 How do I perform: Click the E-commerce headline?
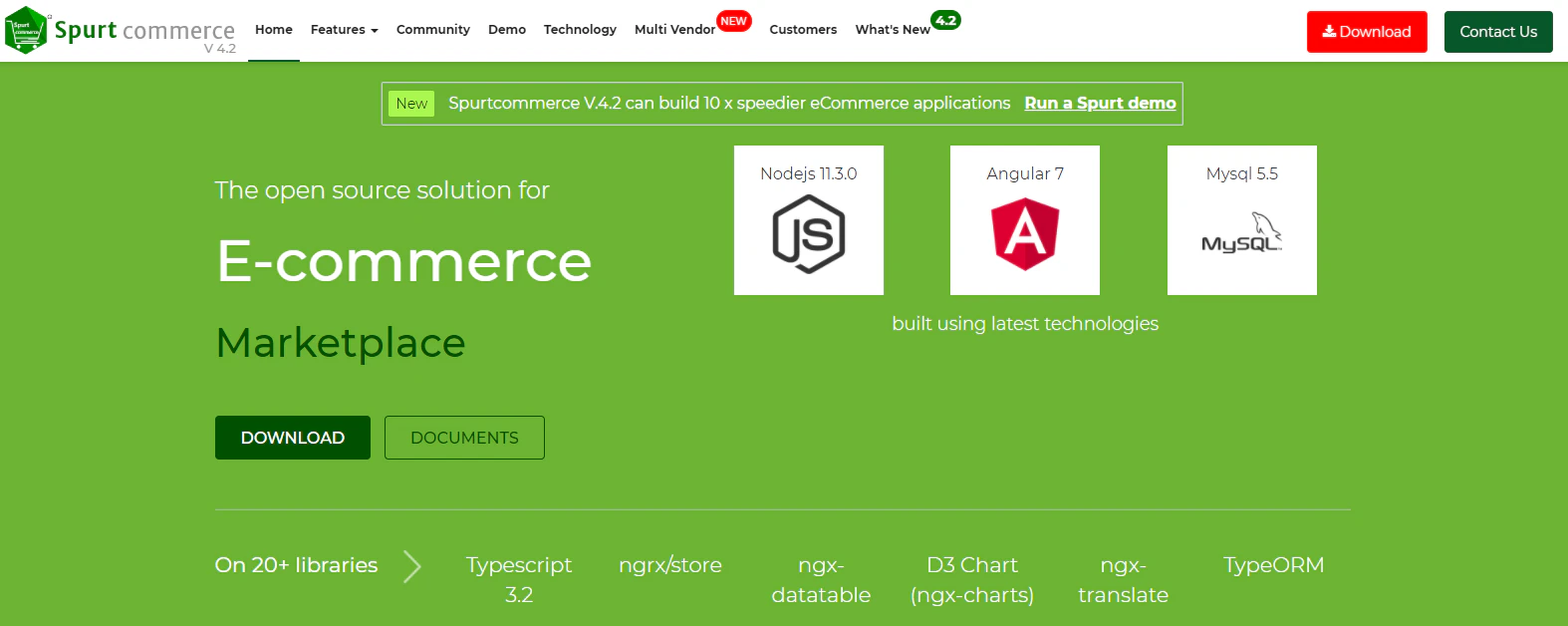pyautogui.click(x=404, y=261)
